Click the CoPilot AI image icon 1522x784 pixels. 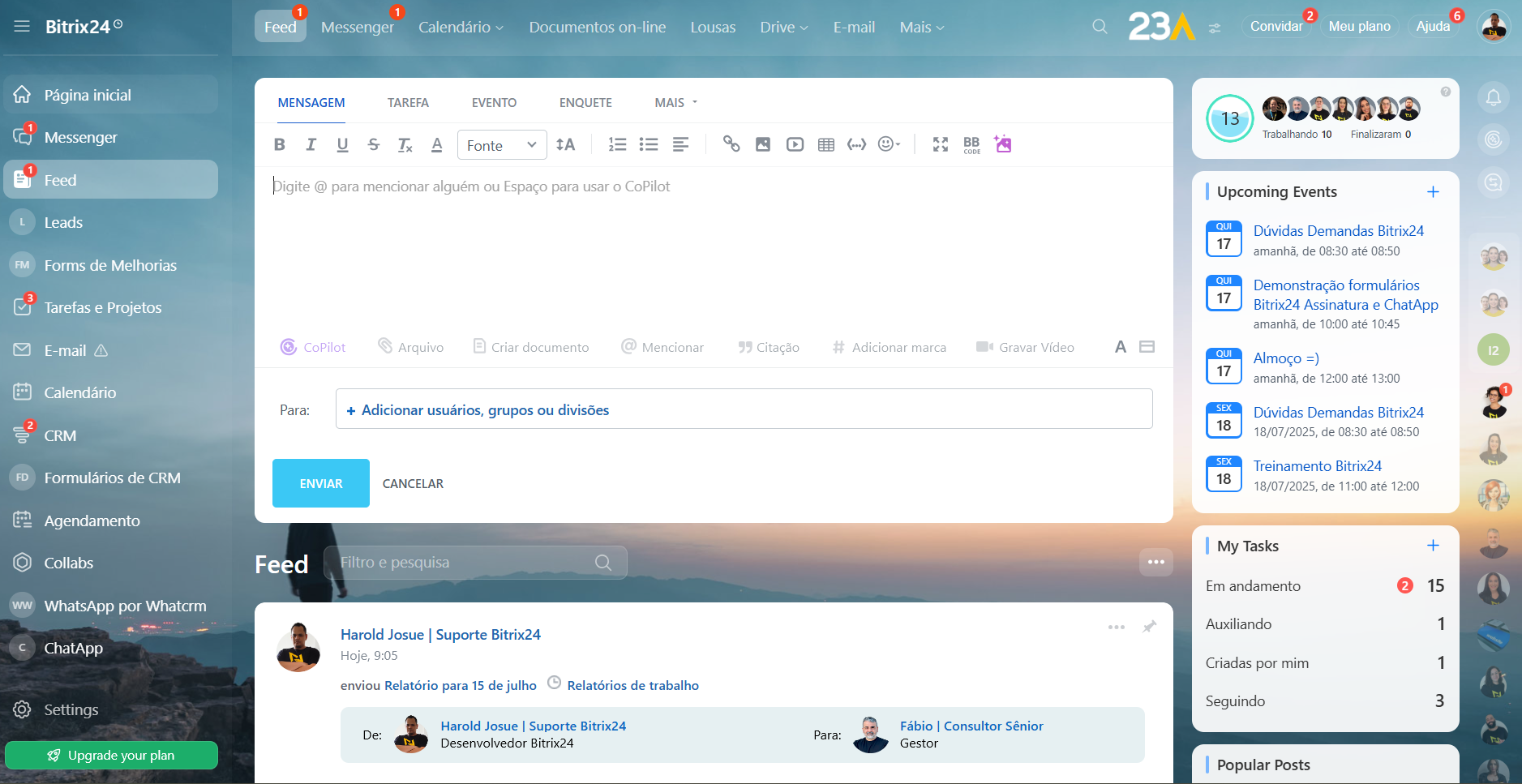1003,144
